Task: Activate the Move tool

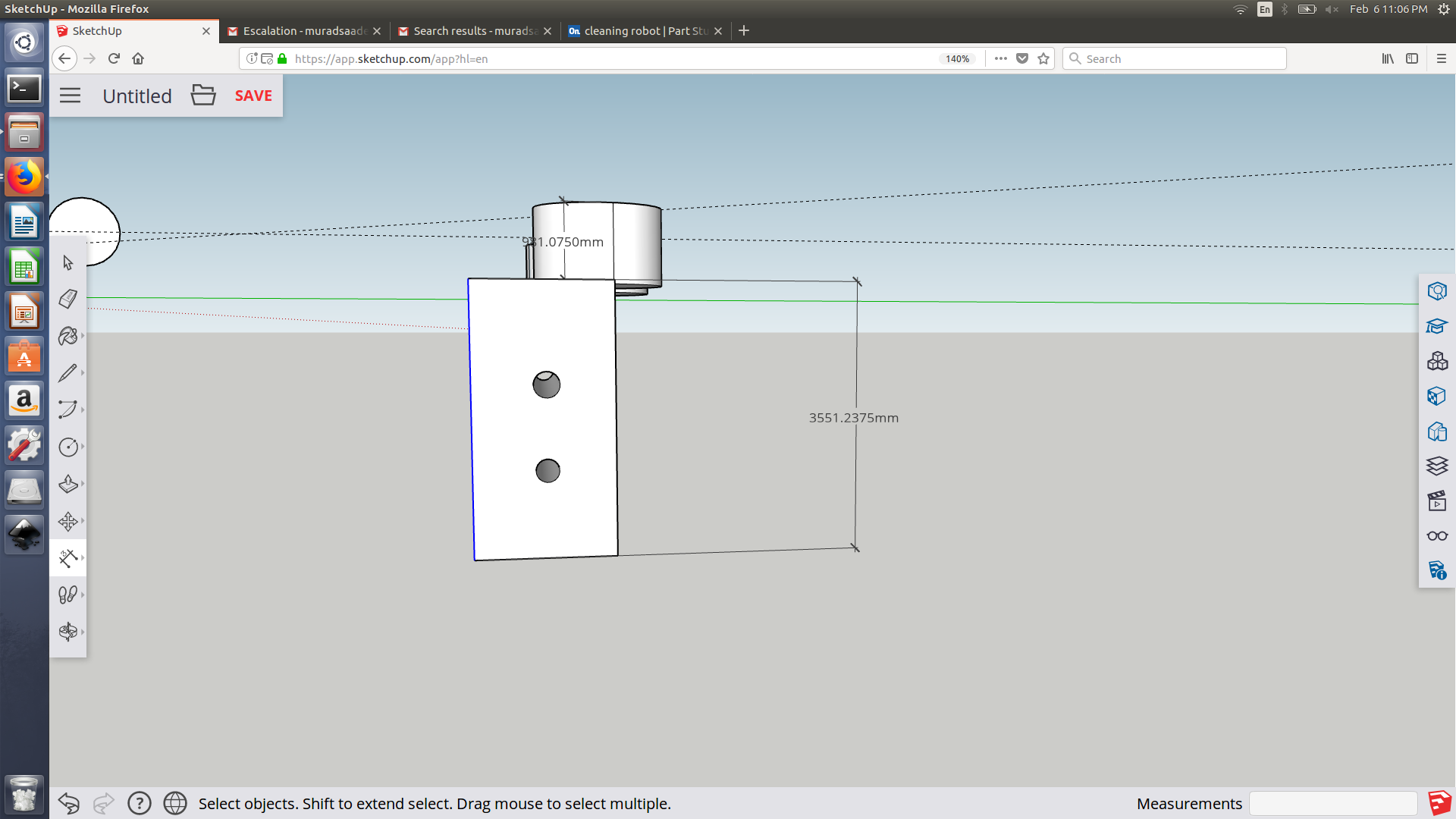Action: click(67, 521)
